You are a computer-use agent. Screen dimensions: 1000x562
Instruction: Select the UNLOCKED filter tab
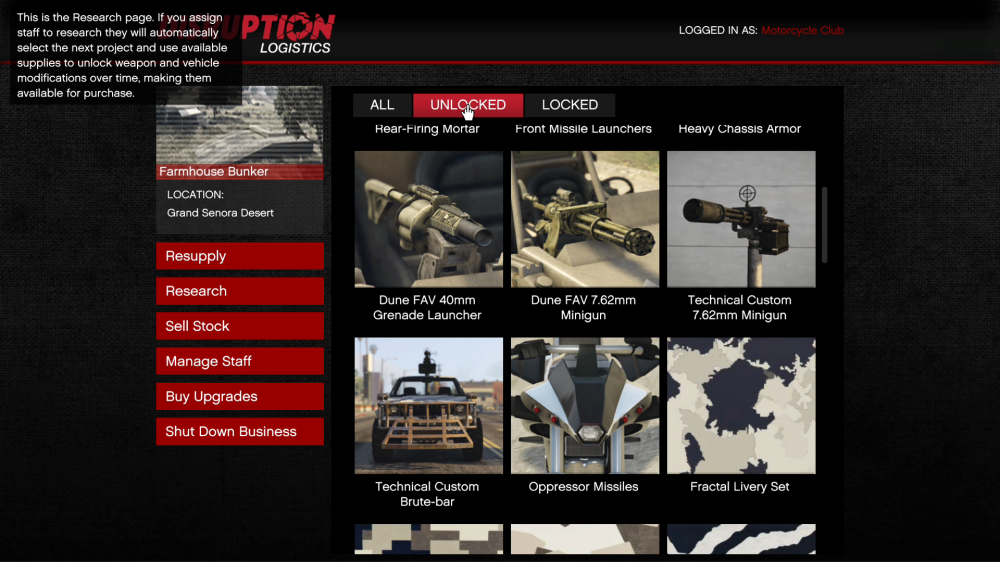click(x=467, y=105)
